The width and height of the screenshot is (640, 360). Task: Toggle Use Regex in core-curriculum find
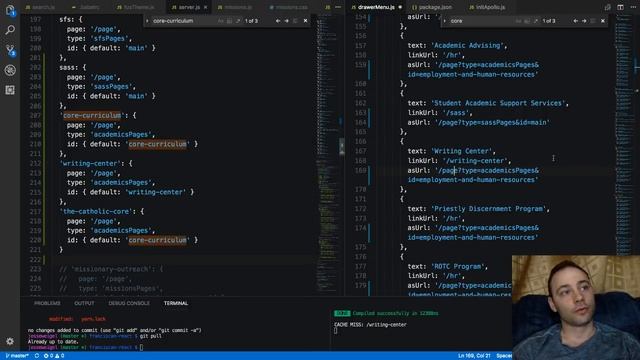[x=238, y=21]
